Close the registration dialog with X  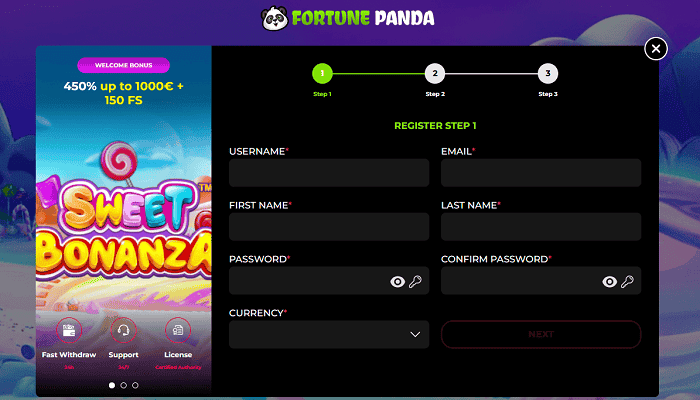click(655, 48)
